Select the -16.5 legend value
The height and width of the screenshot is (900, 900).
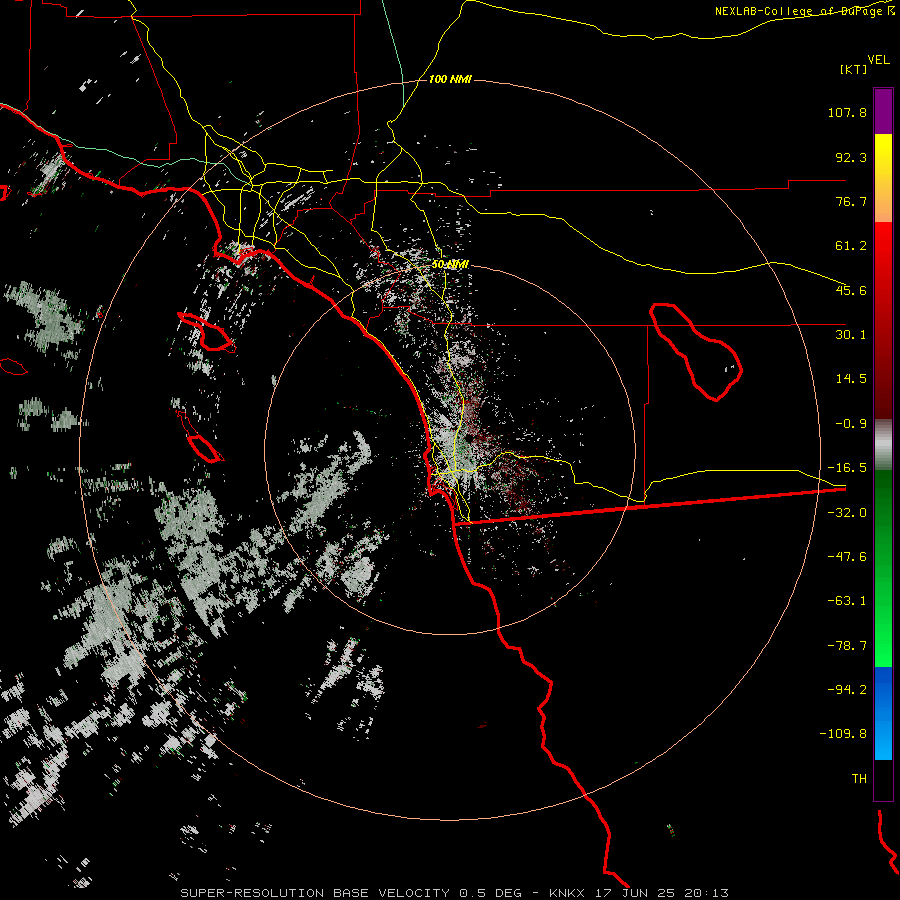click(x=847, y=468)
